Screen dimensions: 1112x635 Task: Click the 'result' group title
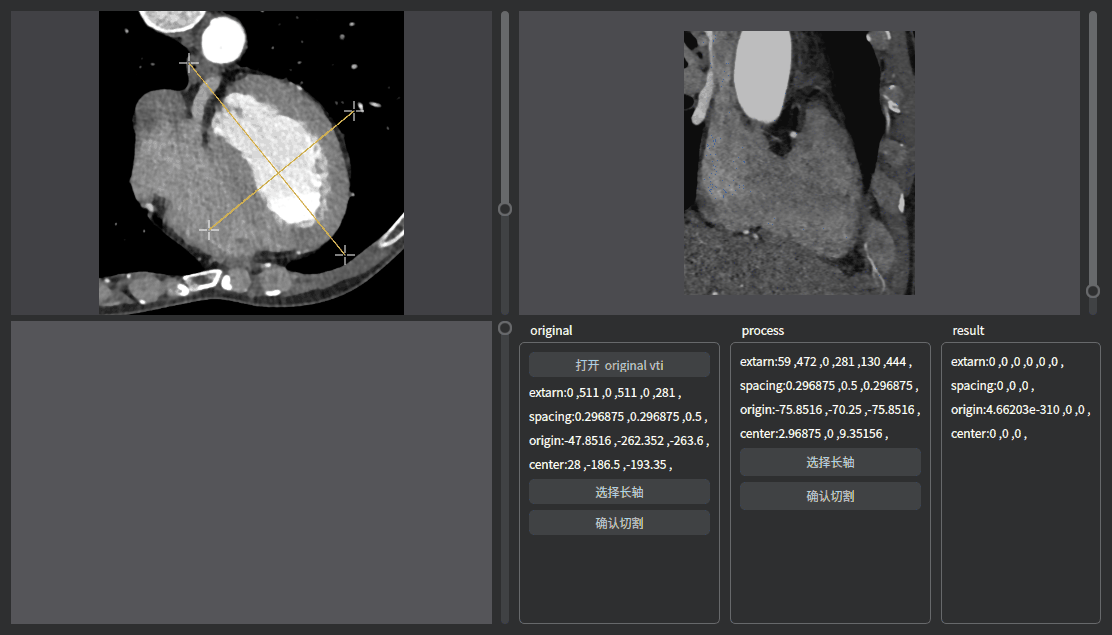pos(968,331)
